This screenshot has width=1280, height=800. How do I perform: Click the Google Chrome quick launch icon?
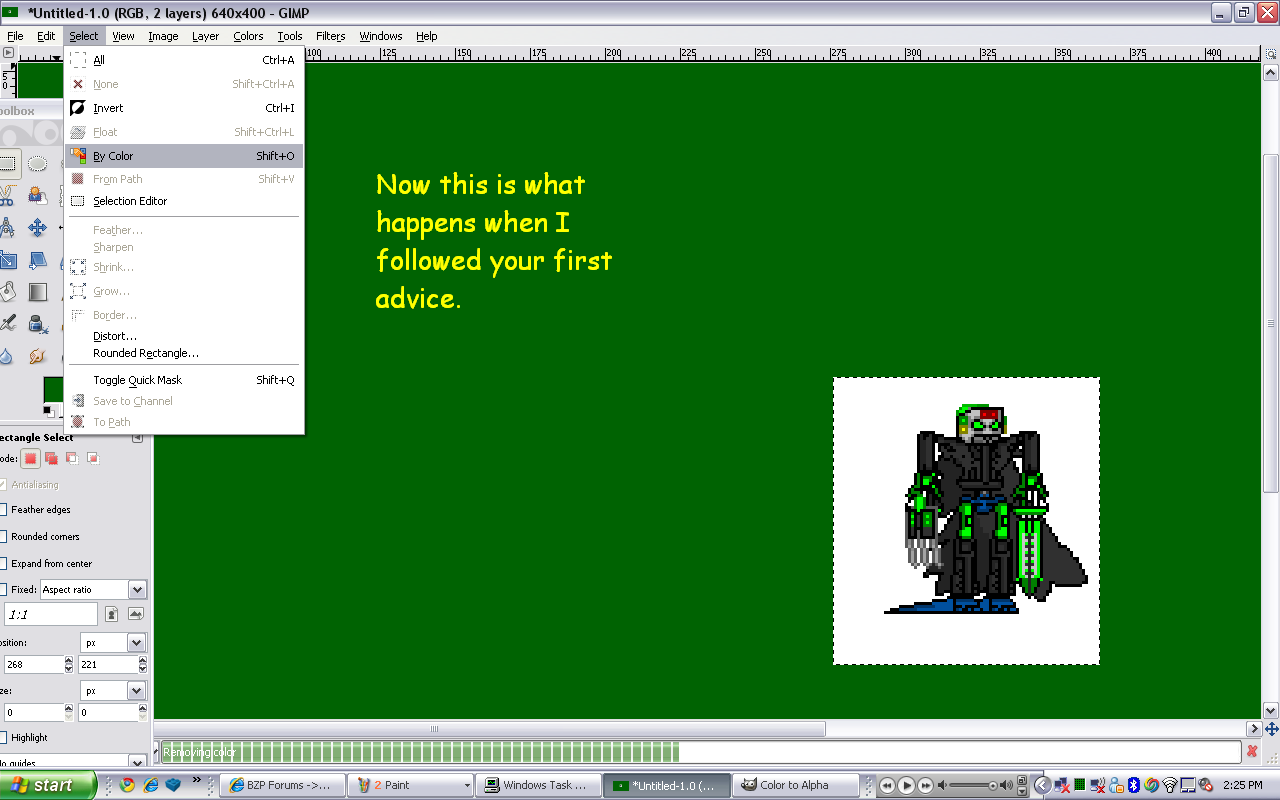click(x=127, y=785)
